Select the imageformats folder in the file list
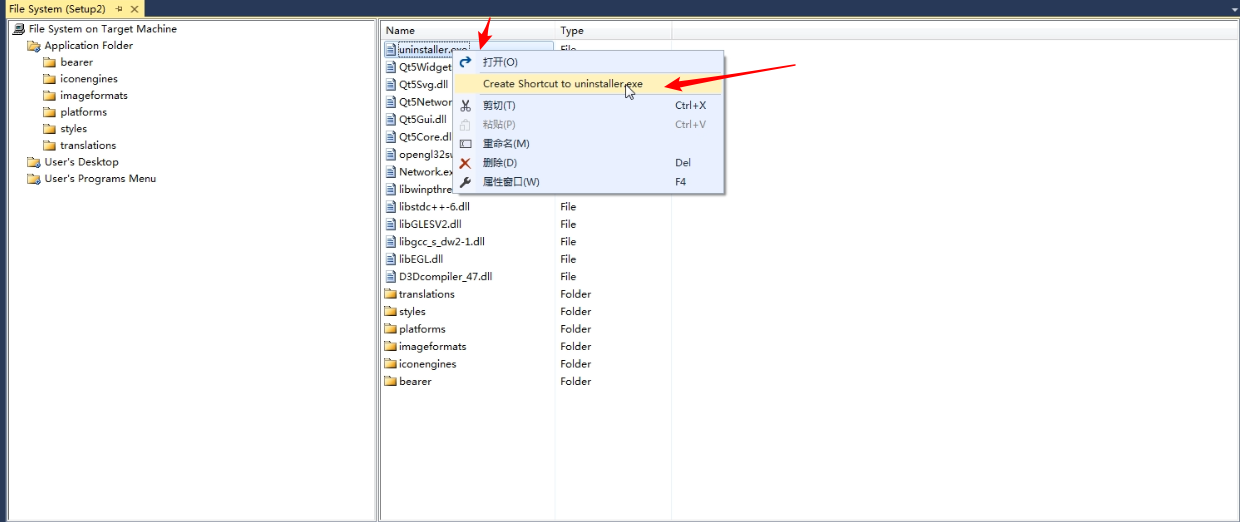This screenshot has width=1240, height=522. pyautogui.click(x=432, y=347)
